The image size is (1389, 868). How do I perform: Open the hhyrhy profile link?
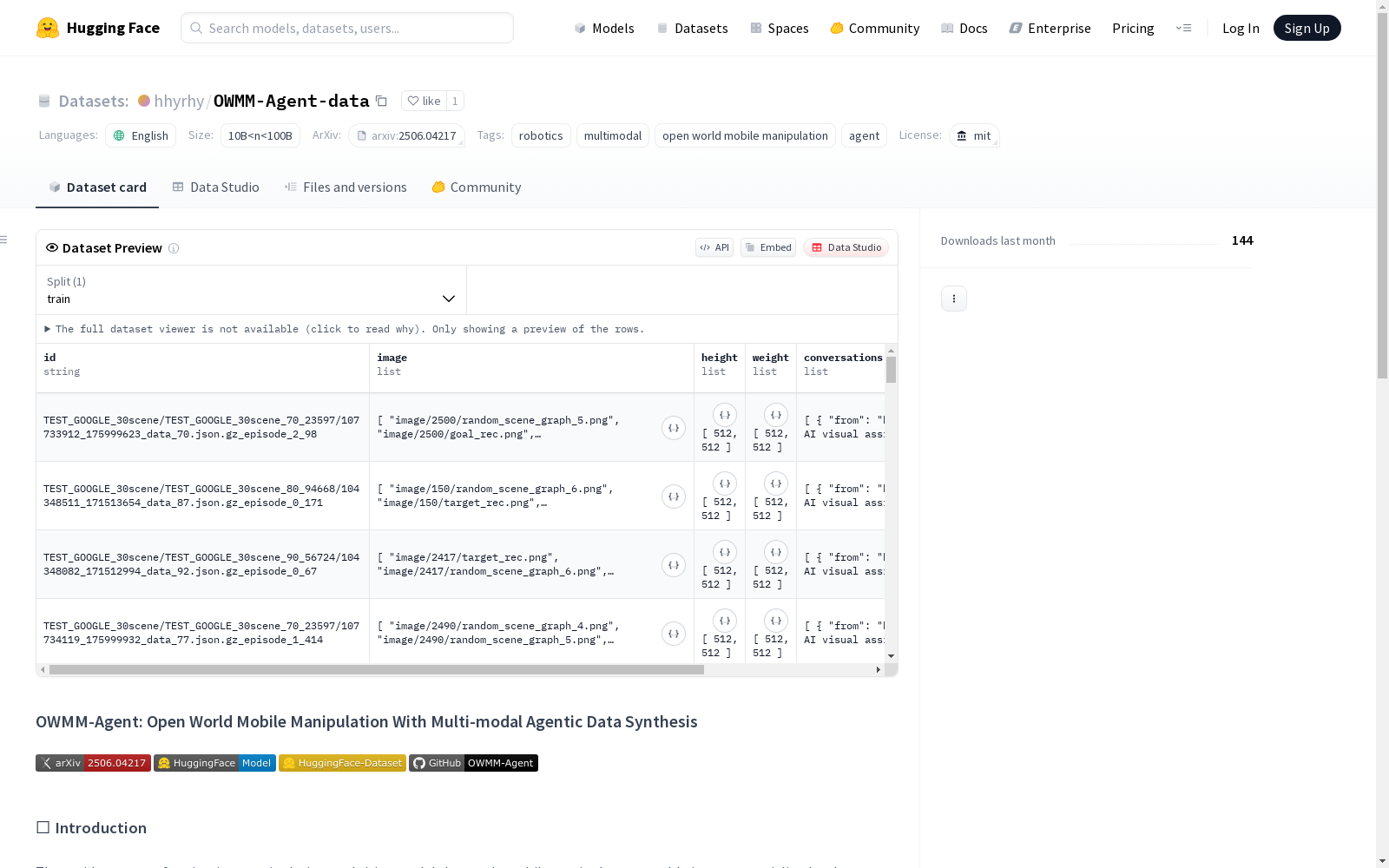pos(179,101)
